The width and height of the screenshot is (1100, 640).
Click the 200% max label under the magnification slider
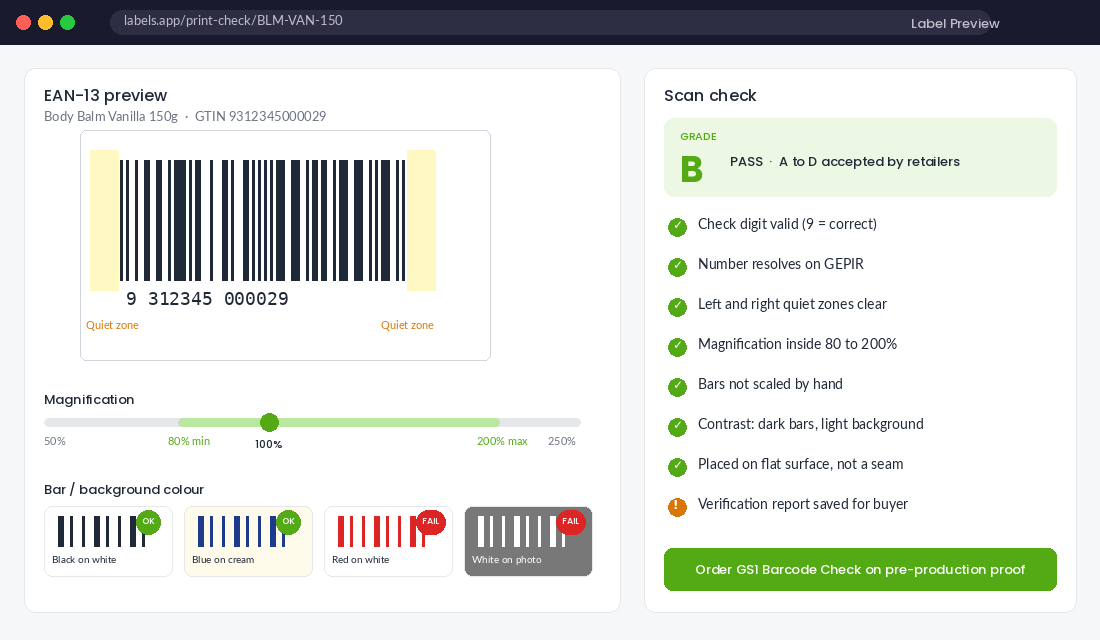click(x=502, y=441)
